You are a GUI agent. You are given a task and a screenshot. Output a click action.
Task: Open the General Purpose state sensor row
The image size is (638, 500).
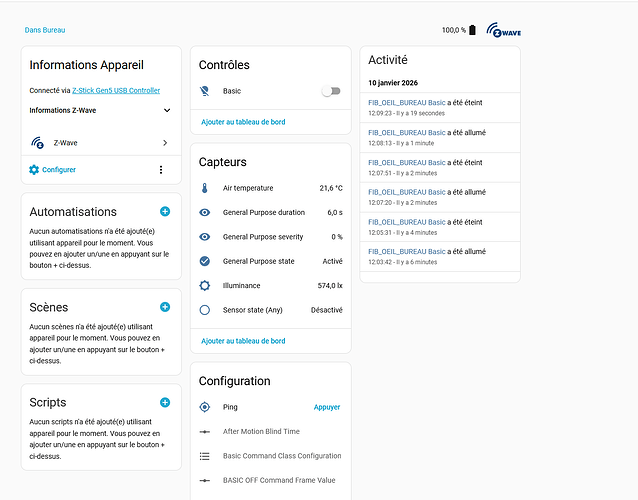[270, 261]
